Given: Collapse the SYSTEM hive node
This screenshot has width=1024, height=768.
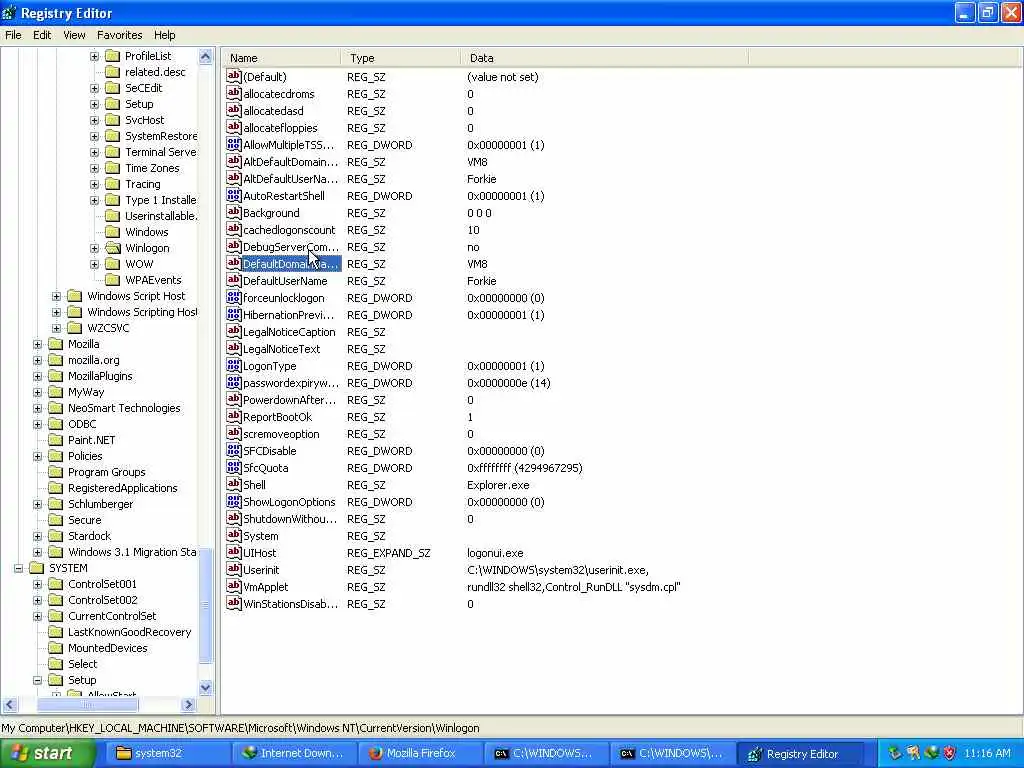Looking at the screenshot, I should click(19, 568).
